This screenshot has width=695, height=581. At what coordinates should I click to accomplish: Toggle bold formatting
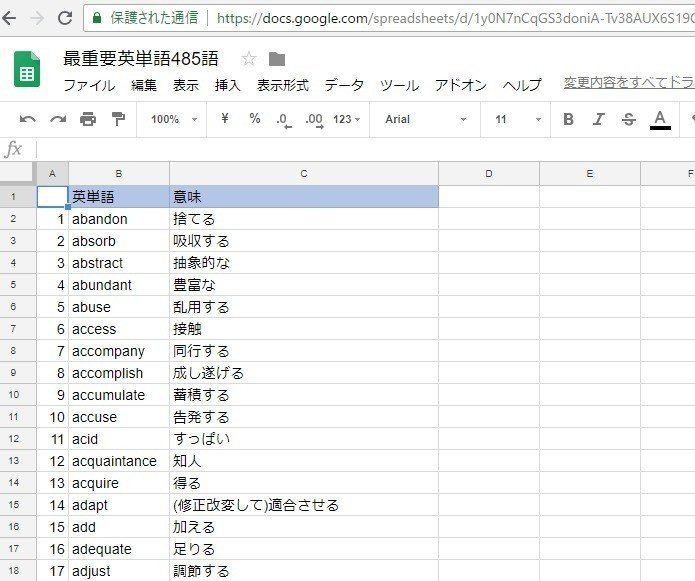(x=568, y=119)
